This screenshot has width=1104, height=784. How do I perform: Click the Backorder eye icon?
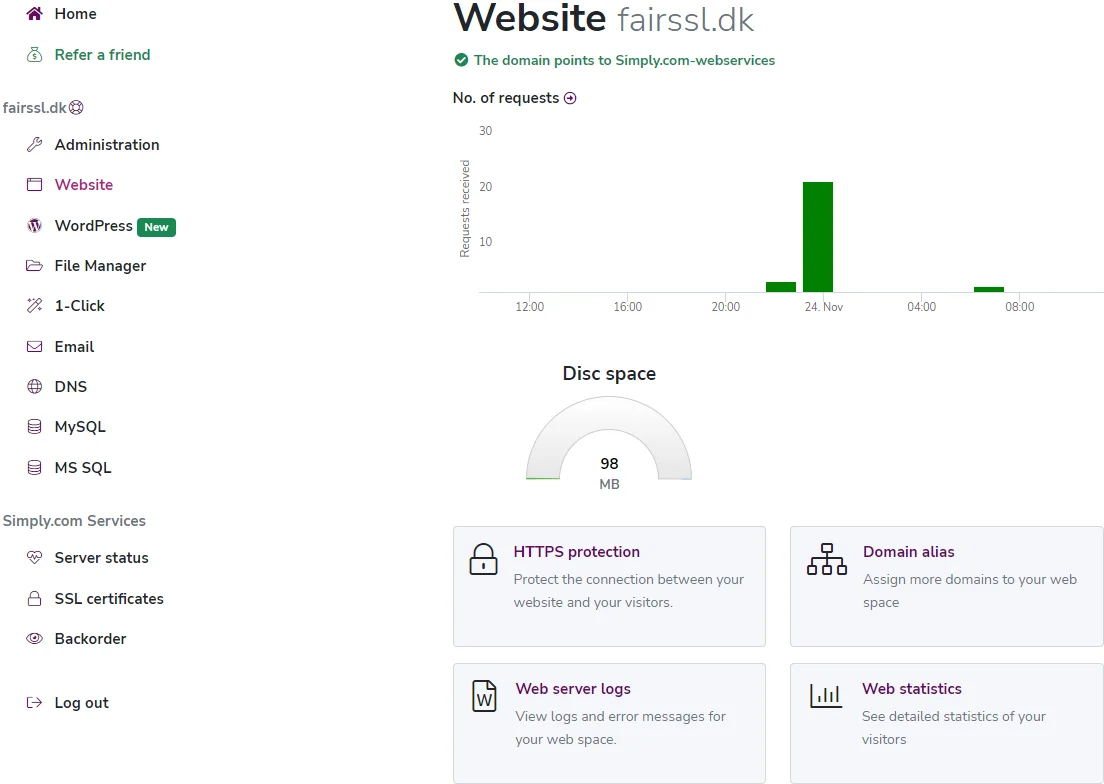pyautogui.click(x=34, y=638)
